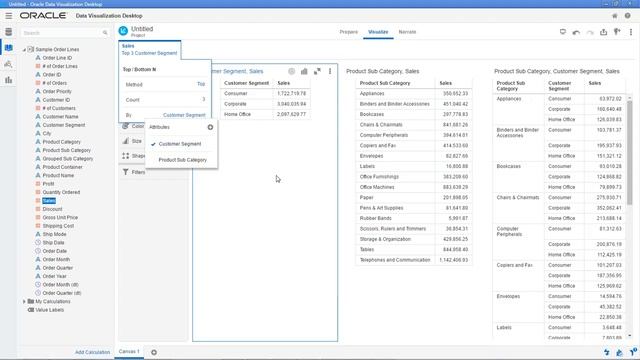Redo the last edit

point(590,32)
